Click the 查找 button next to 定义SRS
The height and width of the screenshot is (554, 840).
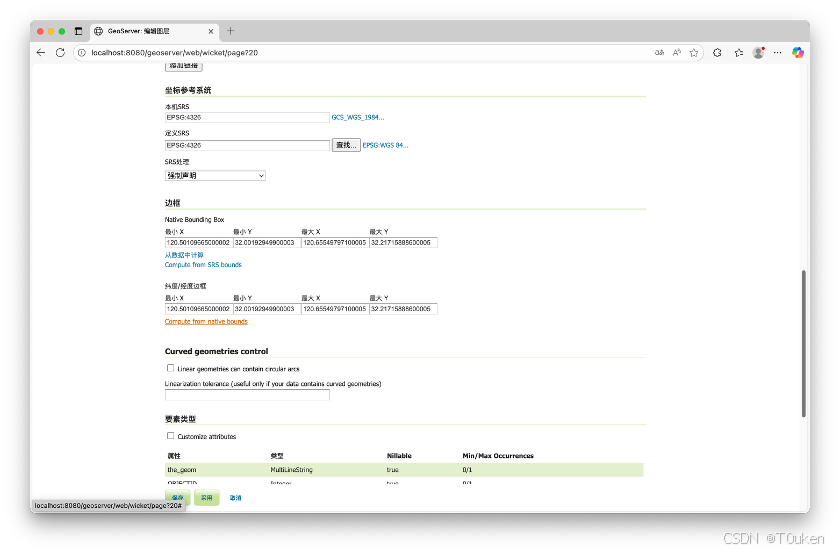(x=346, y=145)
